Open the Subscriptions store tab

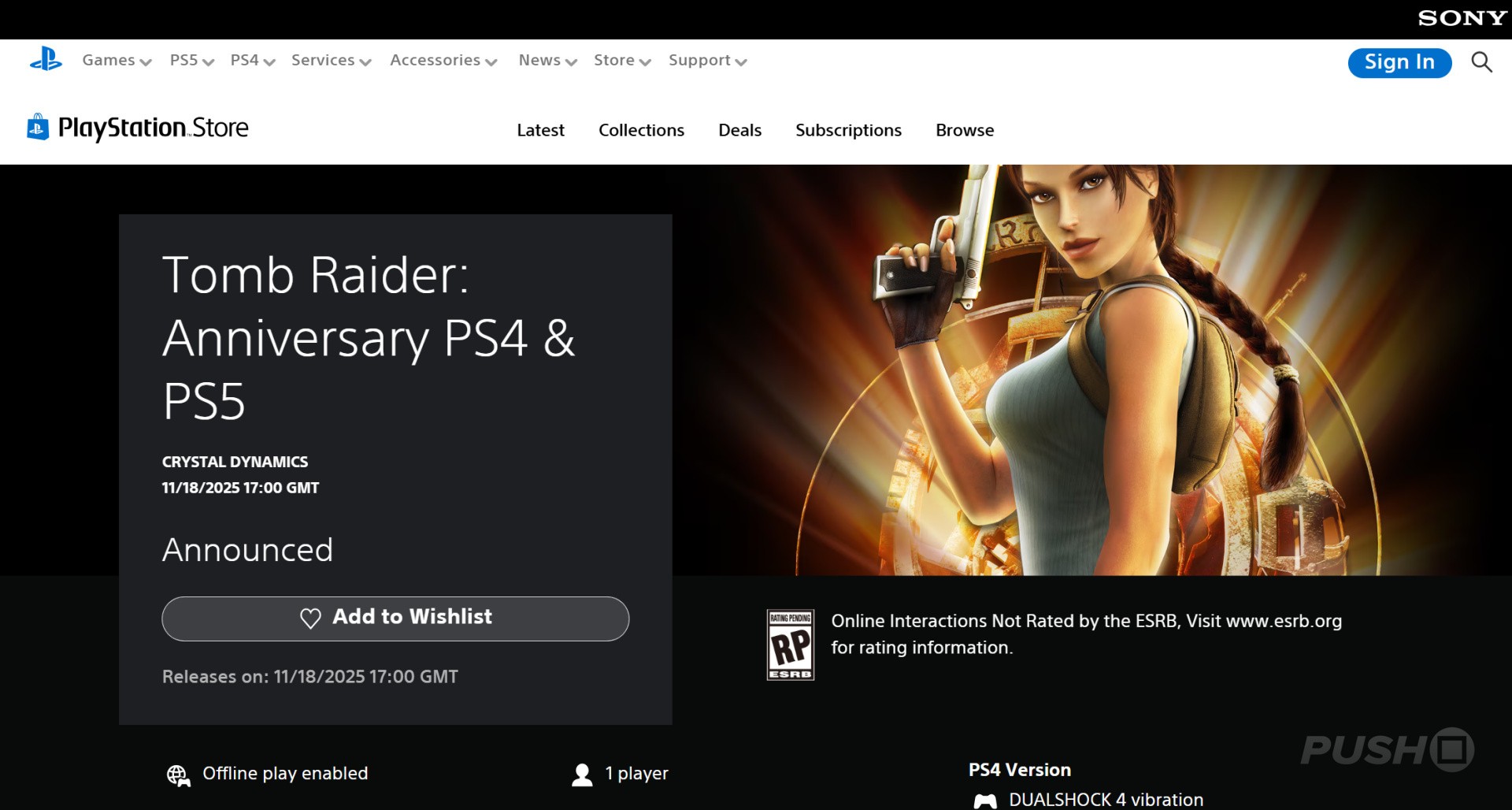pyautogui.click(x=848, y=130)
